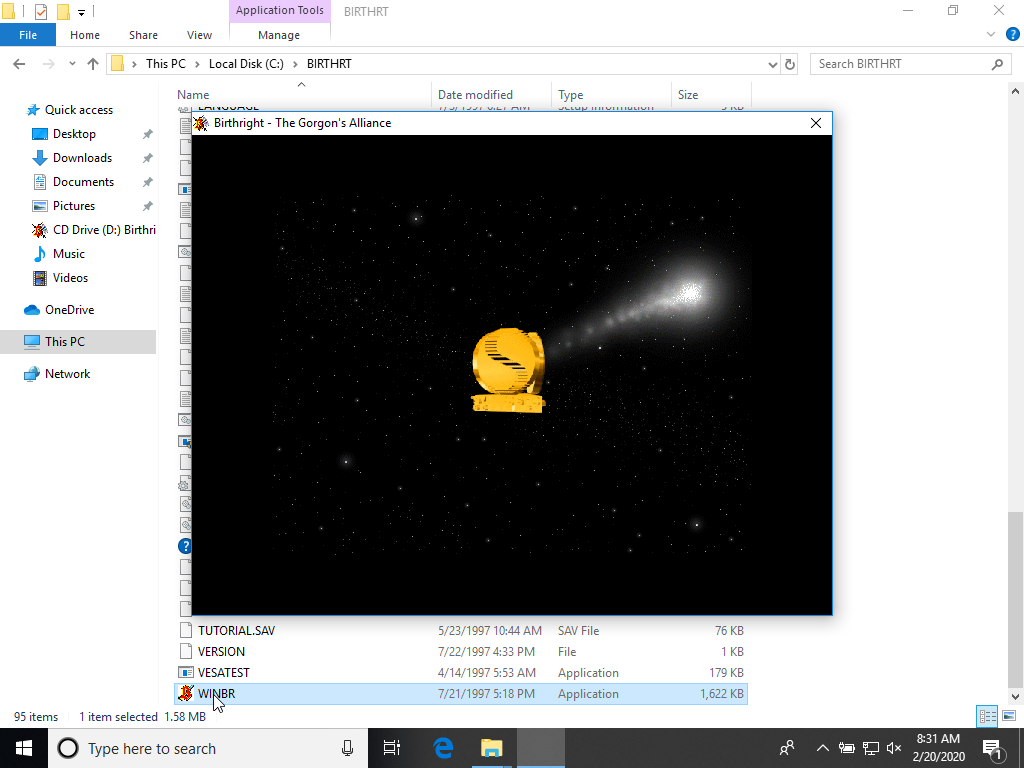The width and height of the screenshot is (1024, 768).
Task: Go back with the Back arrow
Action: coord(19,63)
